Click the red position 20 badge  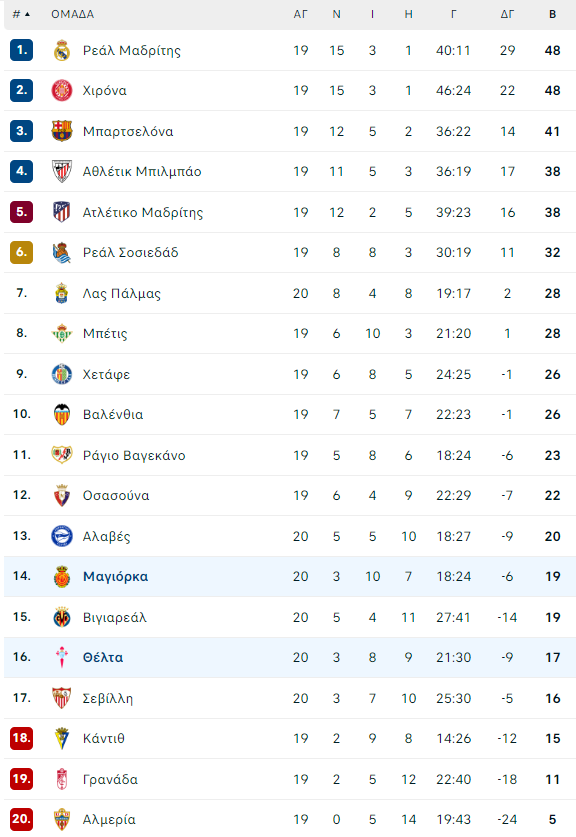[x=21, y=819]
